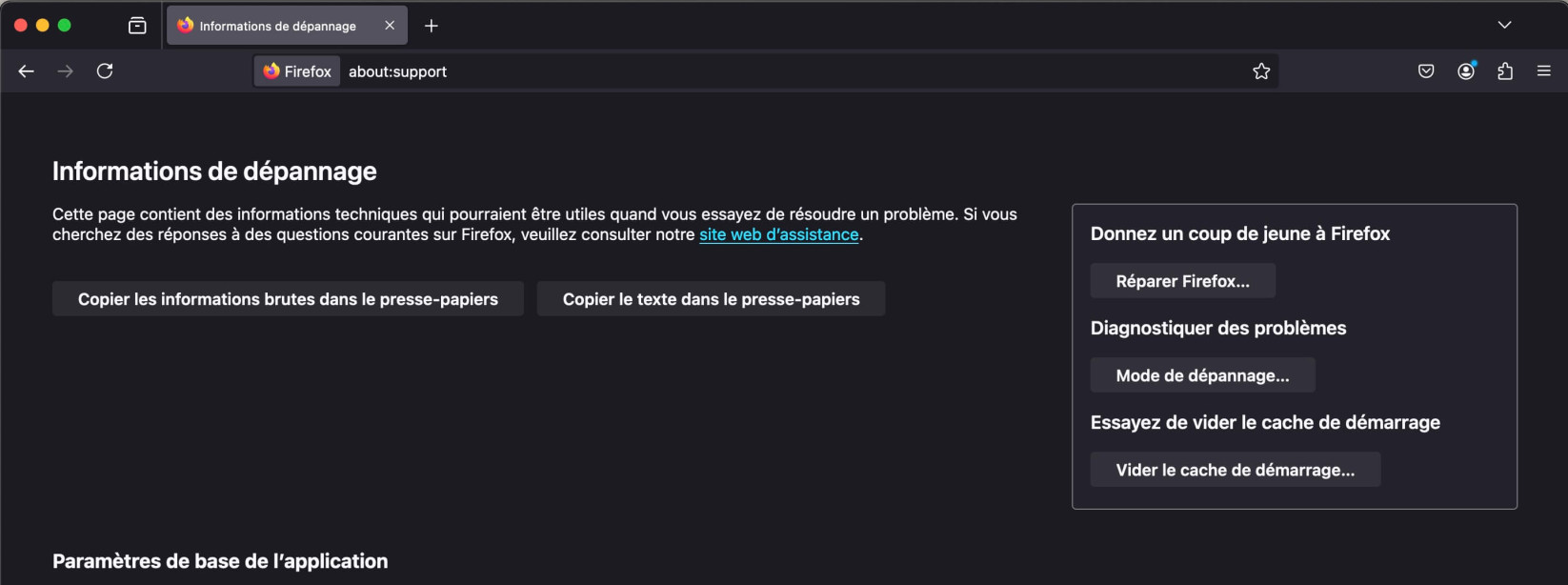Bookmark this page with the star icon
The image size is (1568, 585).
click(1261, 71)
